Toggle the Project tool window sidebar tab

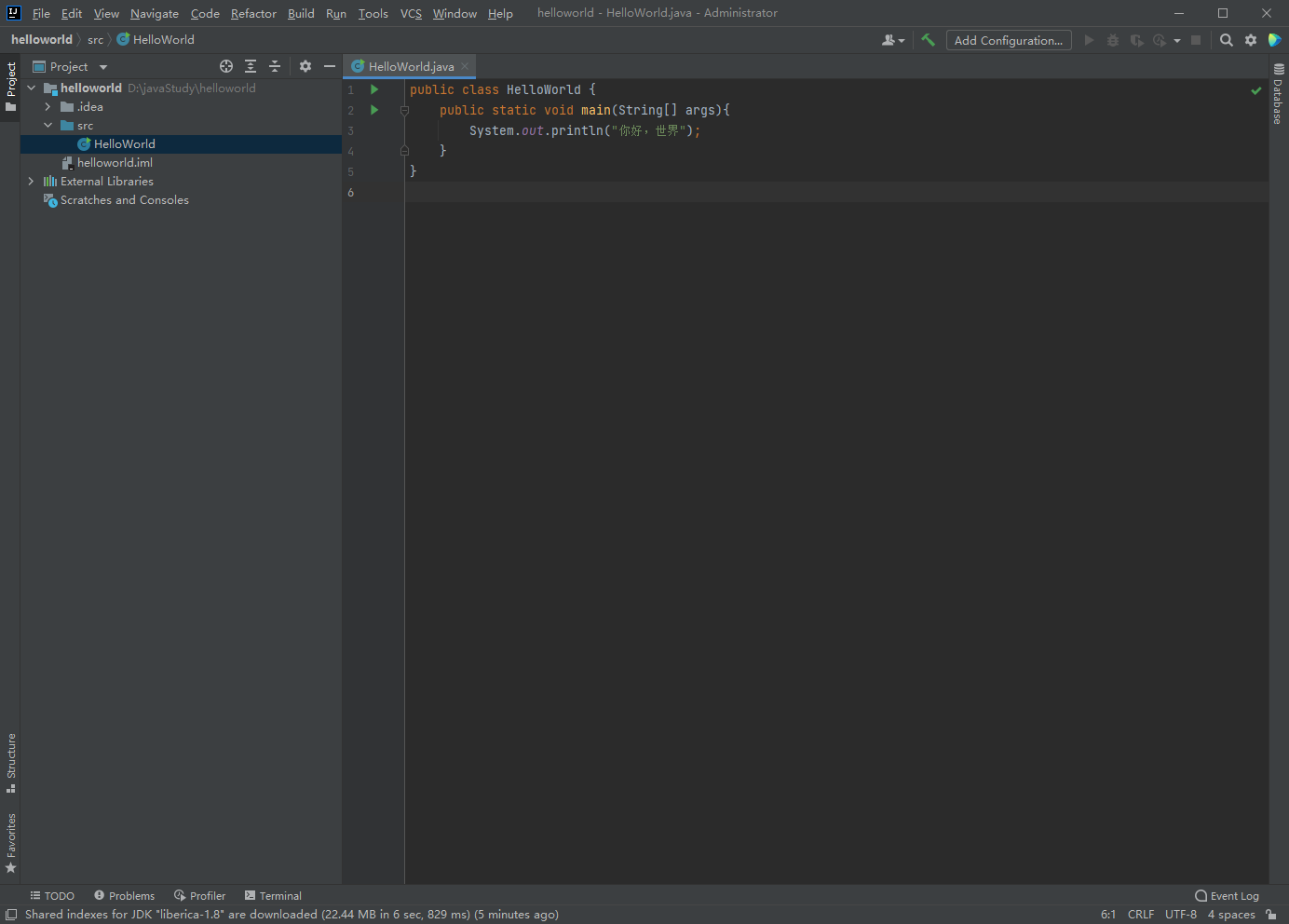click(x=11, y=86)
